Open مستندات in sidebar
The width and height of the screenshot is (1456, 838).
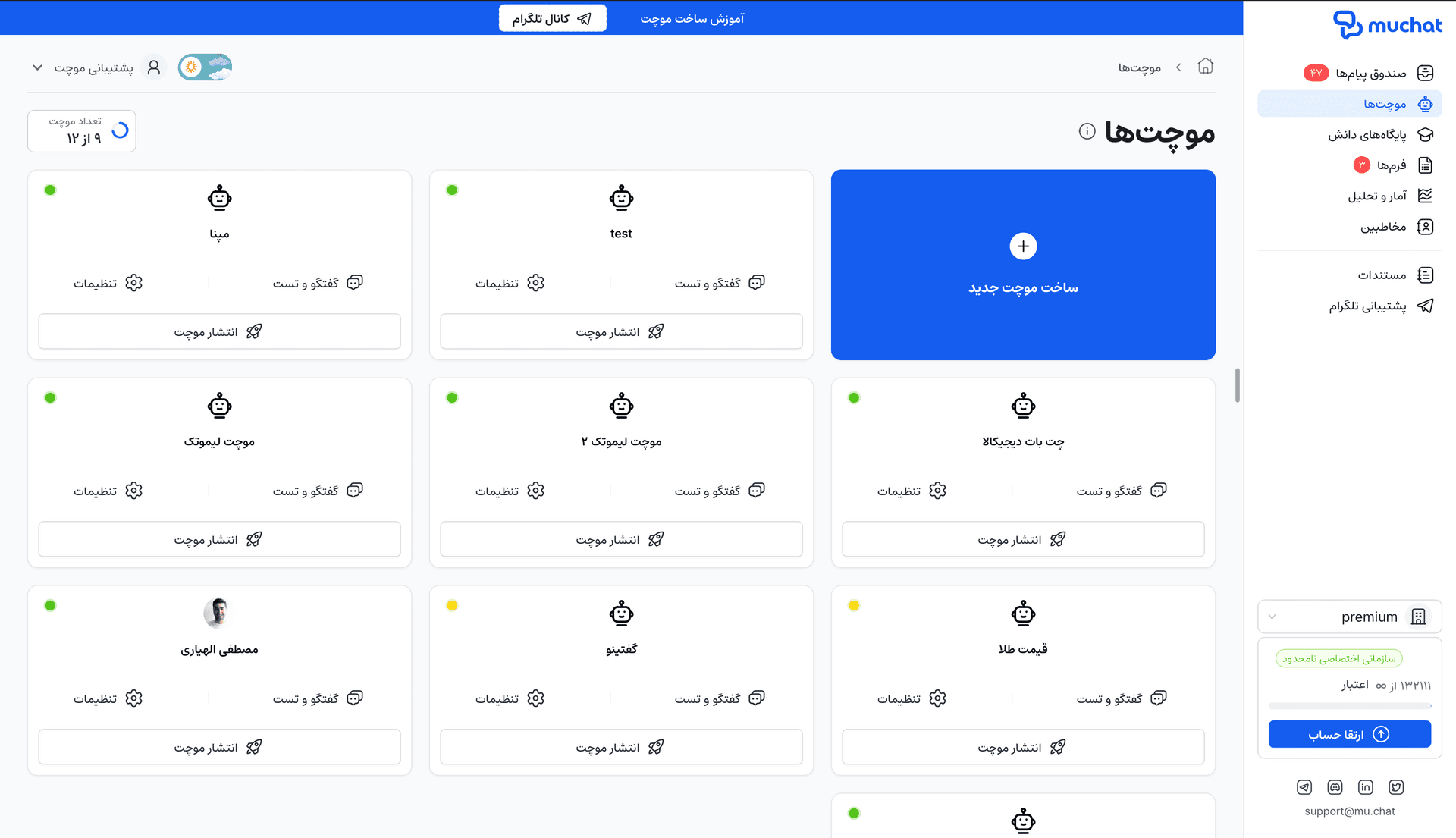1349,275
